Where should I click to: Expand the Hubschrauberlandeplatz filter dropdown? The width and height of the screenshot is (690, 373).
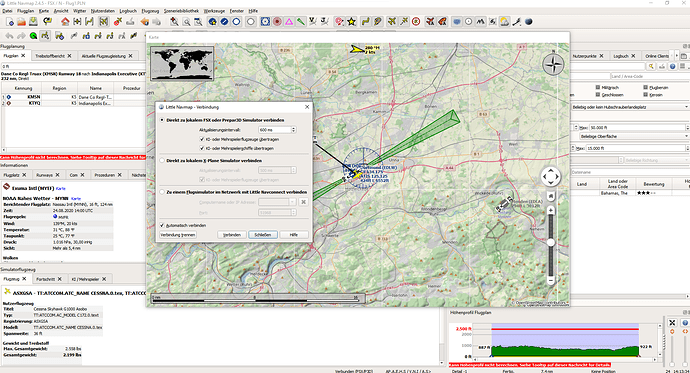[x=629, y=107]
